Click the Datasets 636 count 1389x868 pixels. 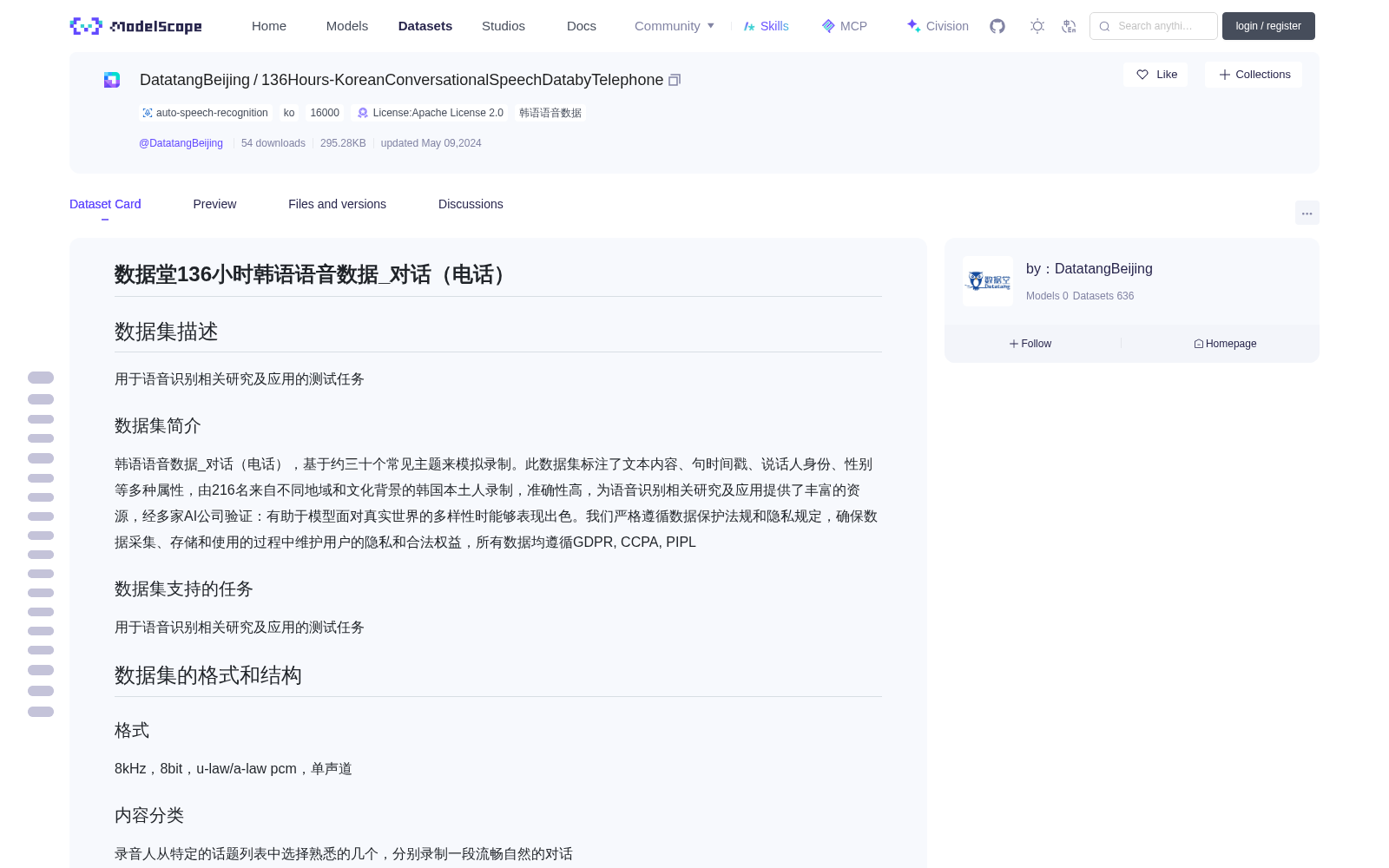(x=1103, y=296)
